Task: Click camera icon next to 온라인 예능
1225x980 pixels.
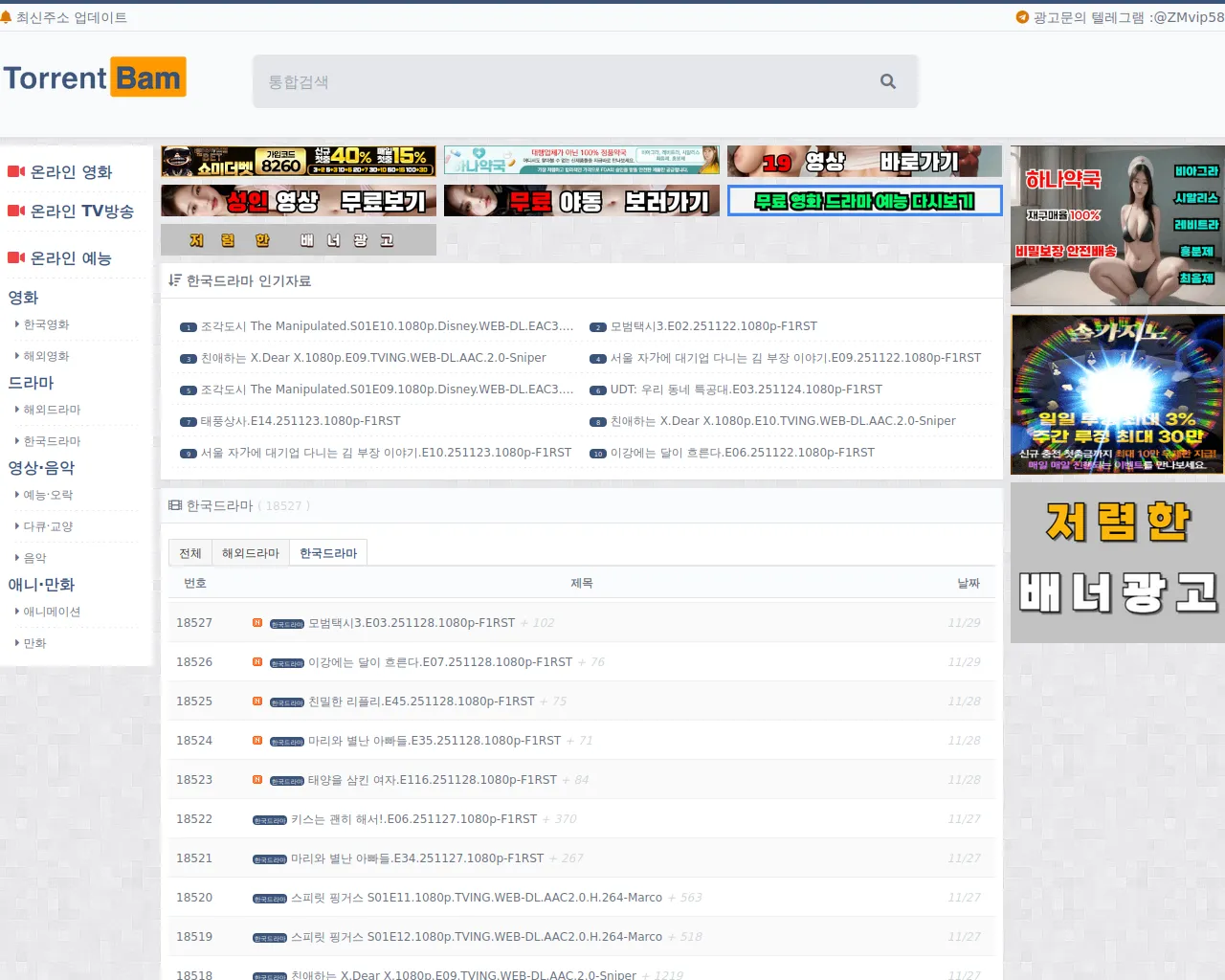Action: point(16,258)
